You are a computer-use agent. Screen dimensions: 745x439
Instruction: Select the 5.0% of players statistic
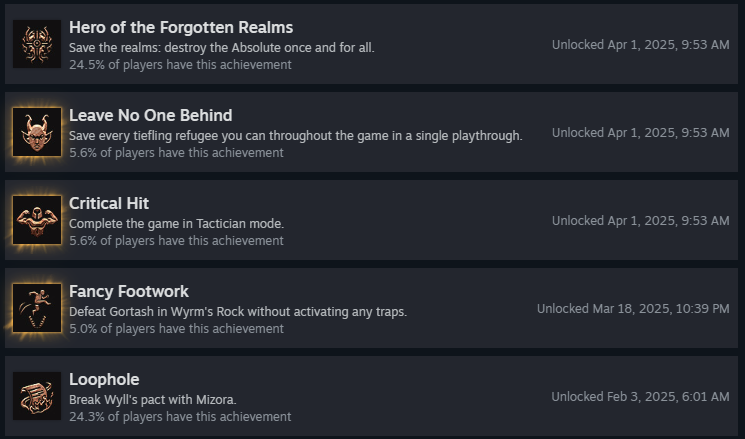(176, 329)
